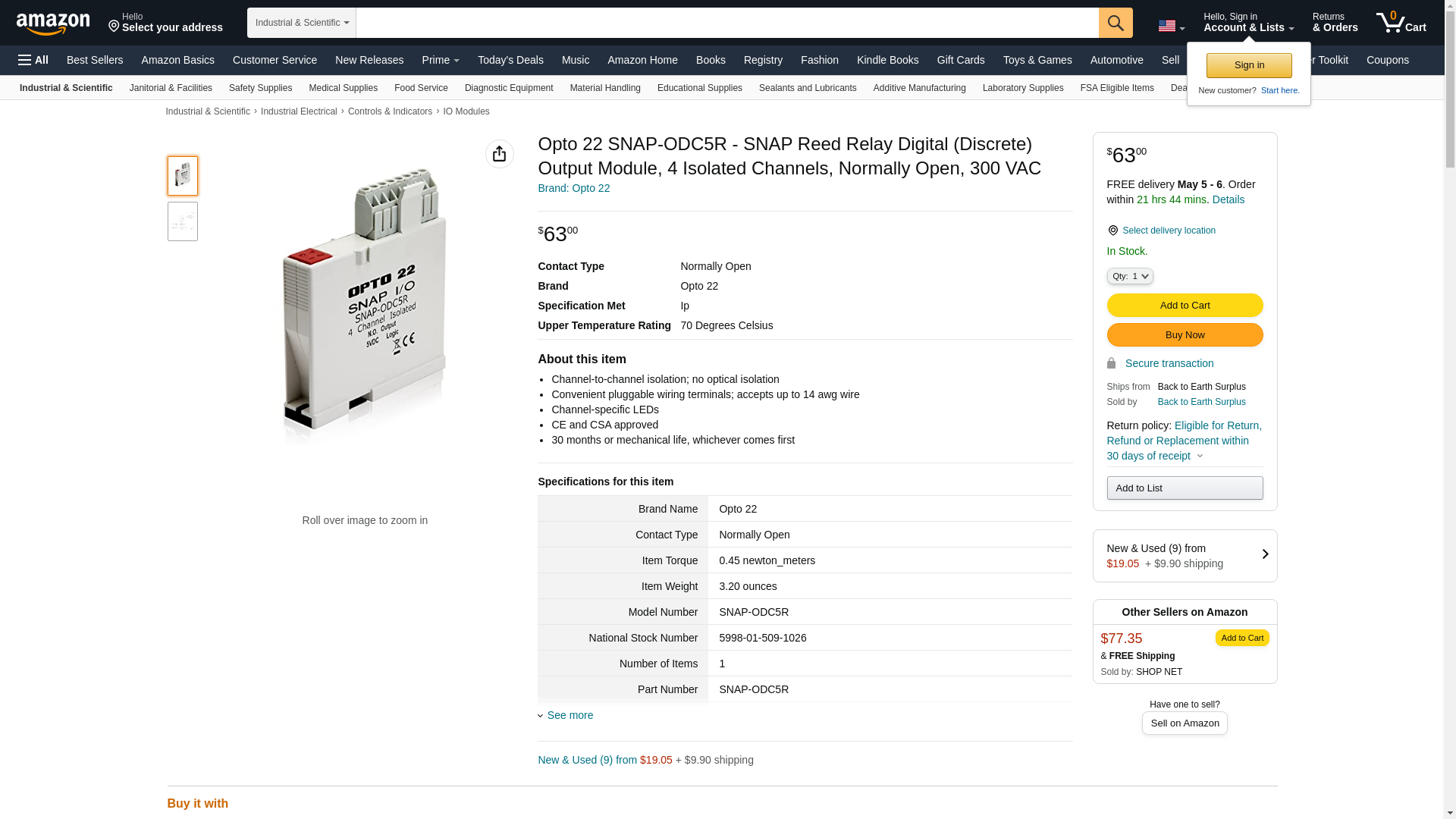Select the second product thumbnail
The image size is (1456, 819).
[x=183, y=221]
